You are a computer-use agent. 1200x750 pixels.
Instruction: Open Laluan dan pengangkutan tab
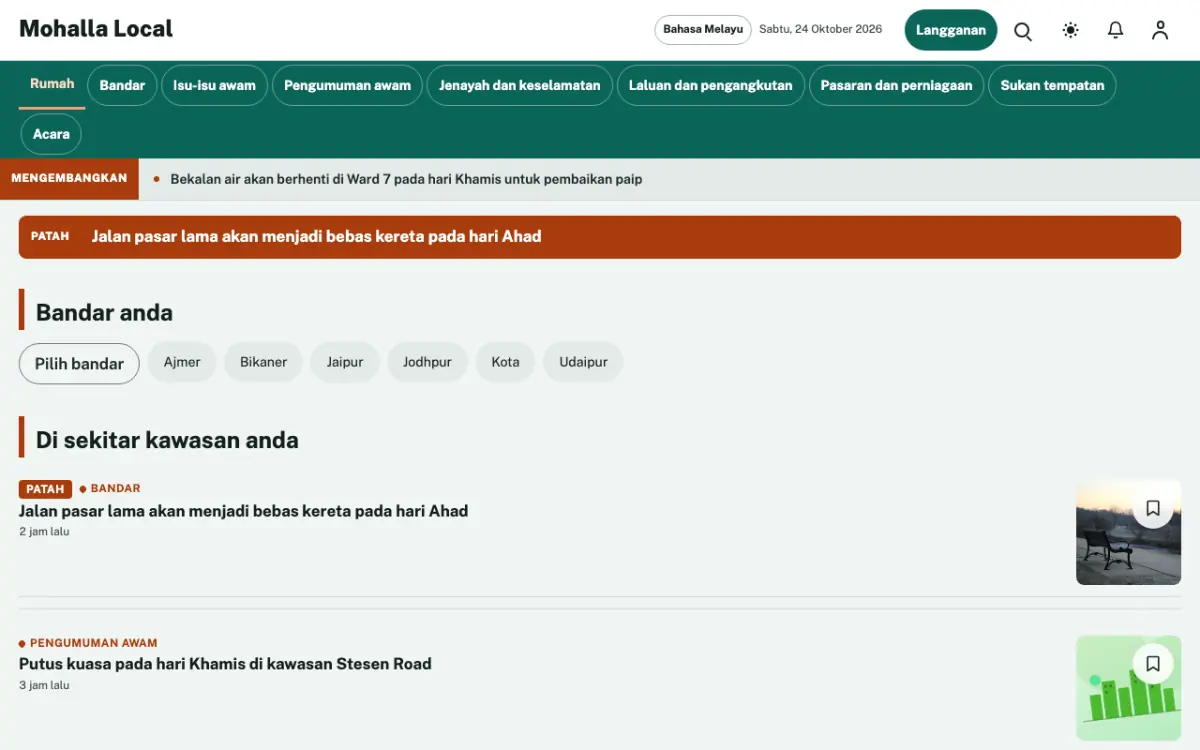[711, 85]
